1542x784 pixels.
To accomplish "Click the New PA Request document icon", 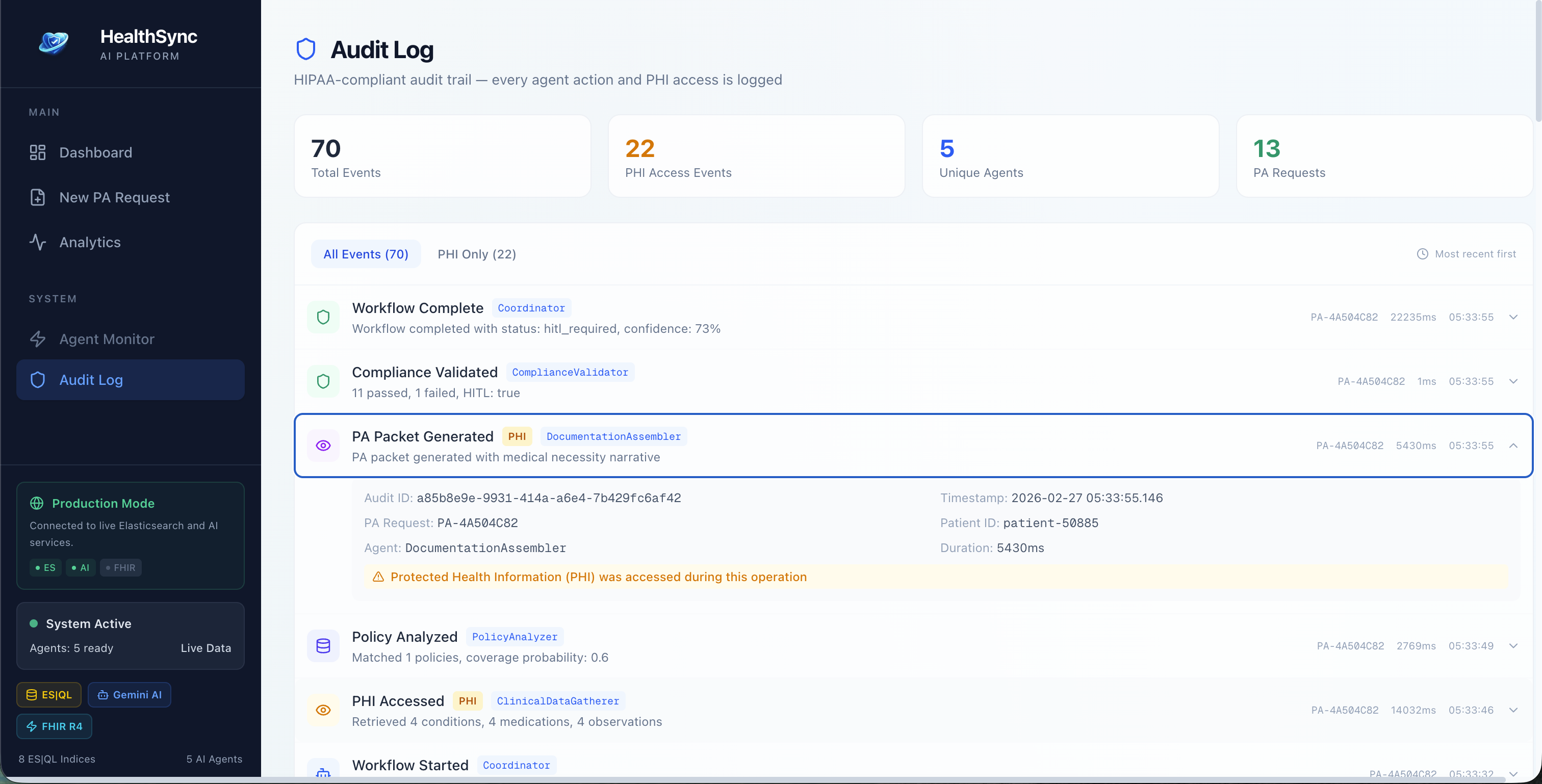I will (x=38, y=197).
